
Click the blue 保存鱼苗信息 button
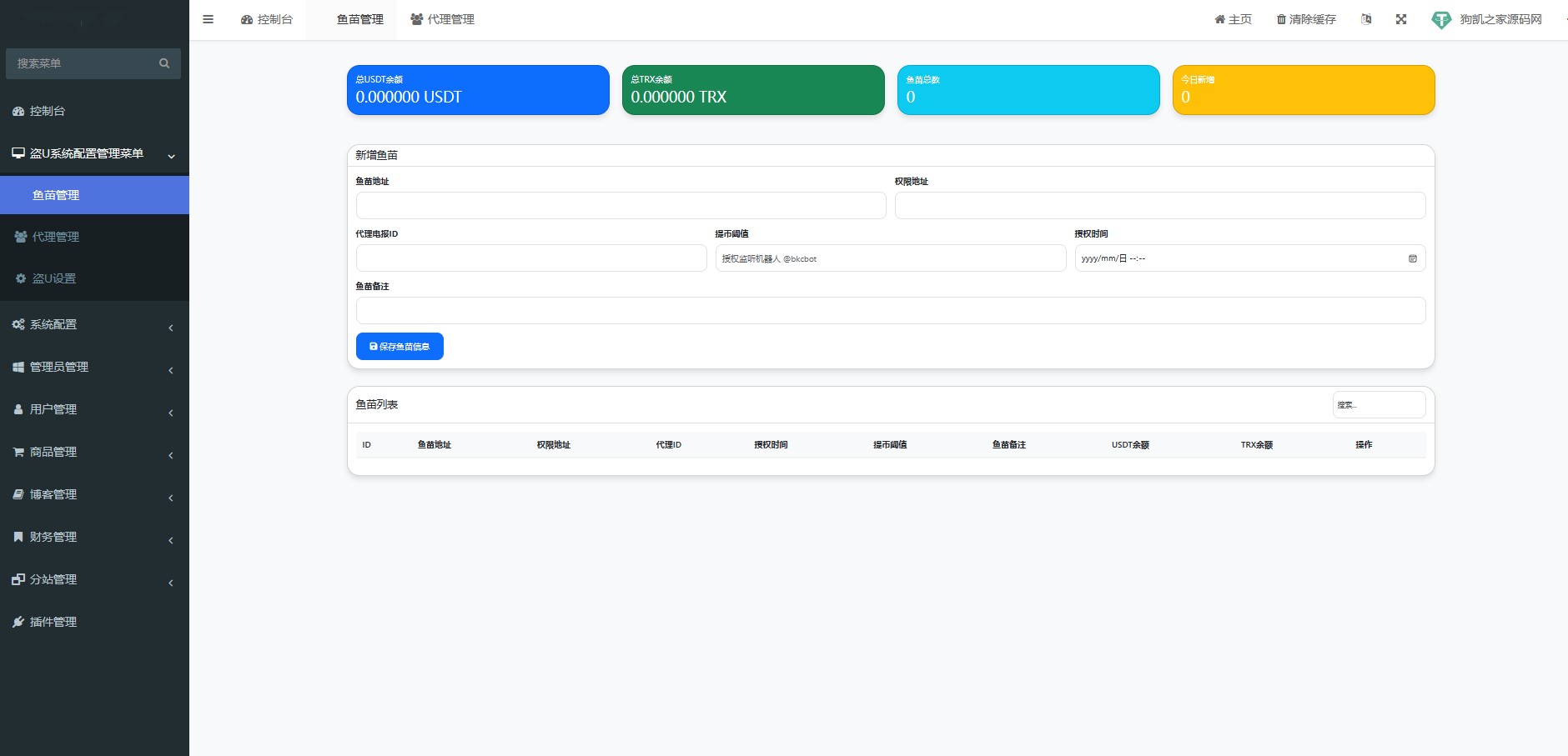[400, 347]
